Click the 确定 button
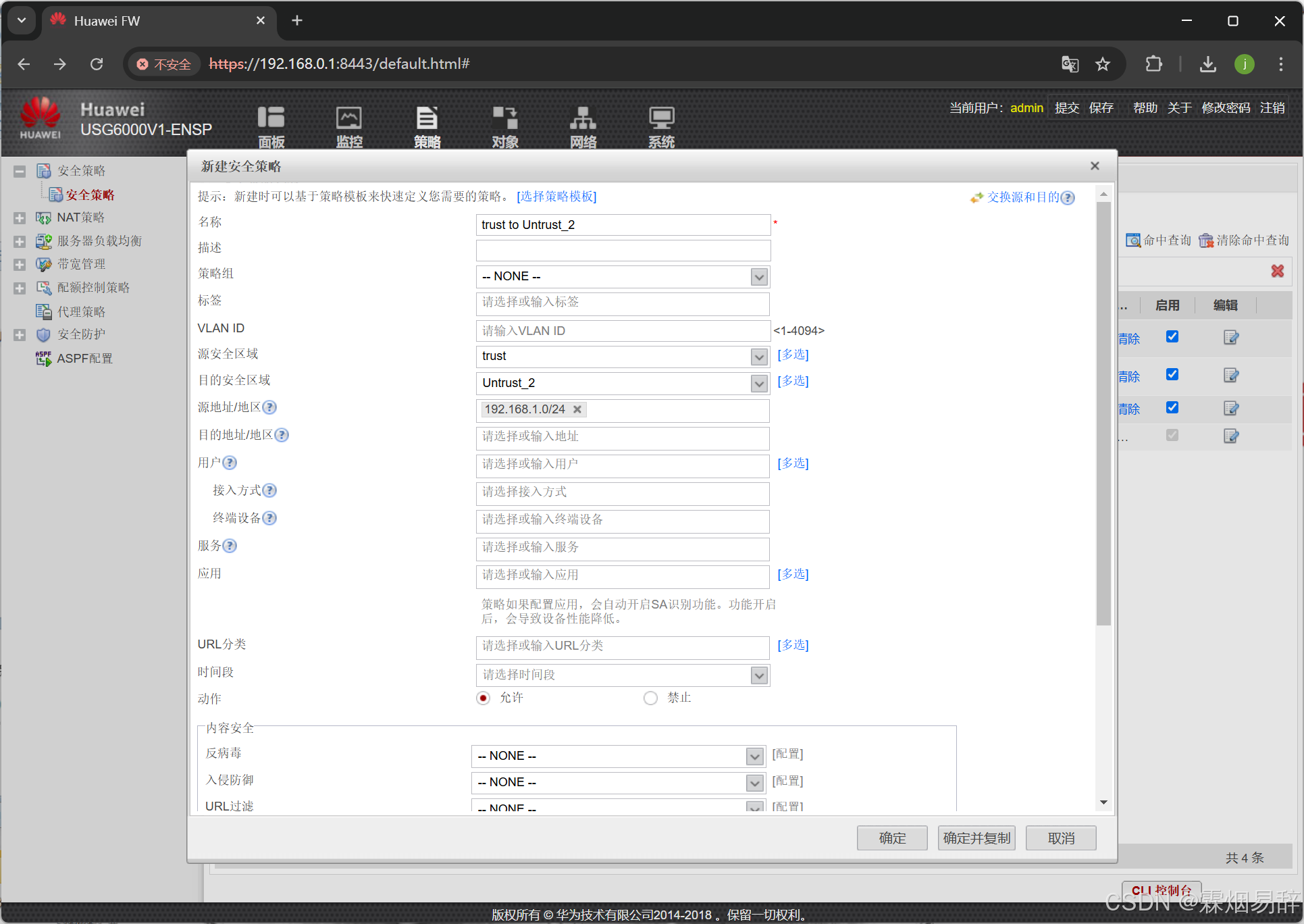 click(891, 838)
